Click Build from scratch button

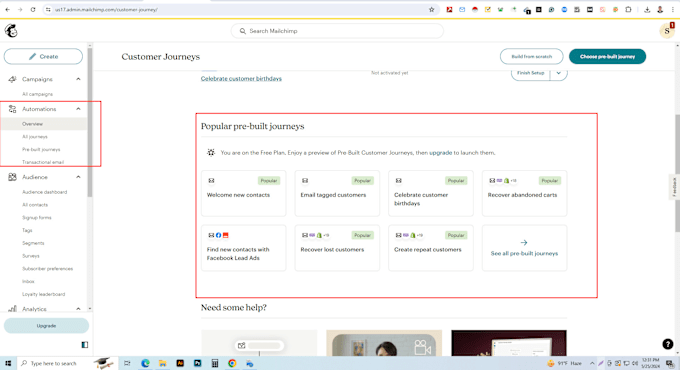click(x=531, y=56)
